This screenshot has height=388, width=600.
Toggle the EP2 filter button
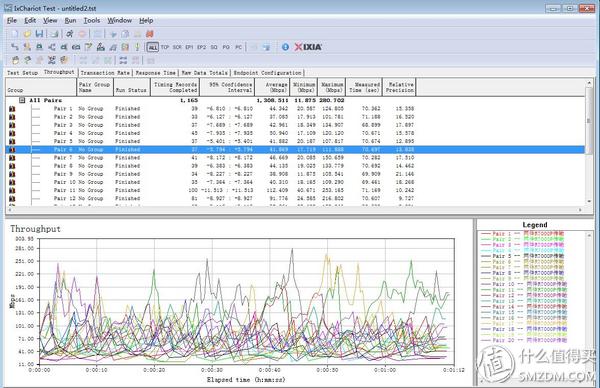coord(201,47)
